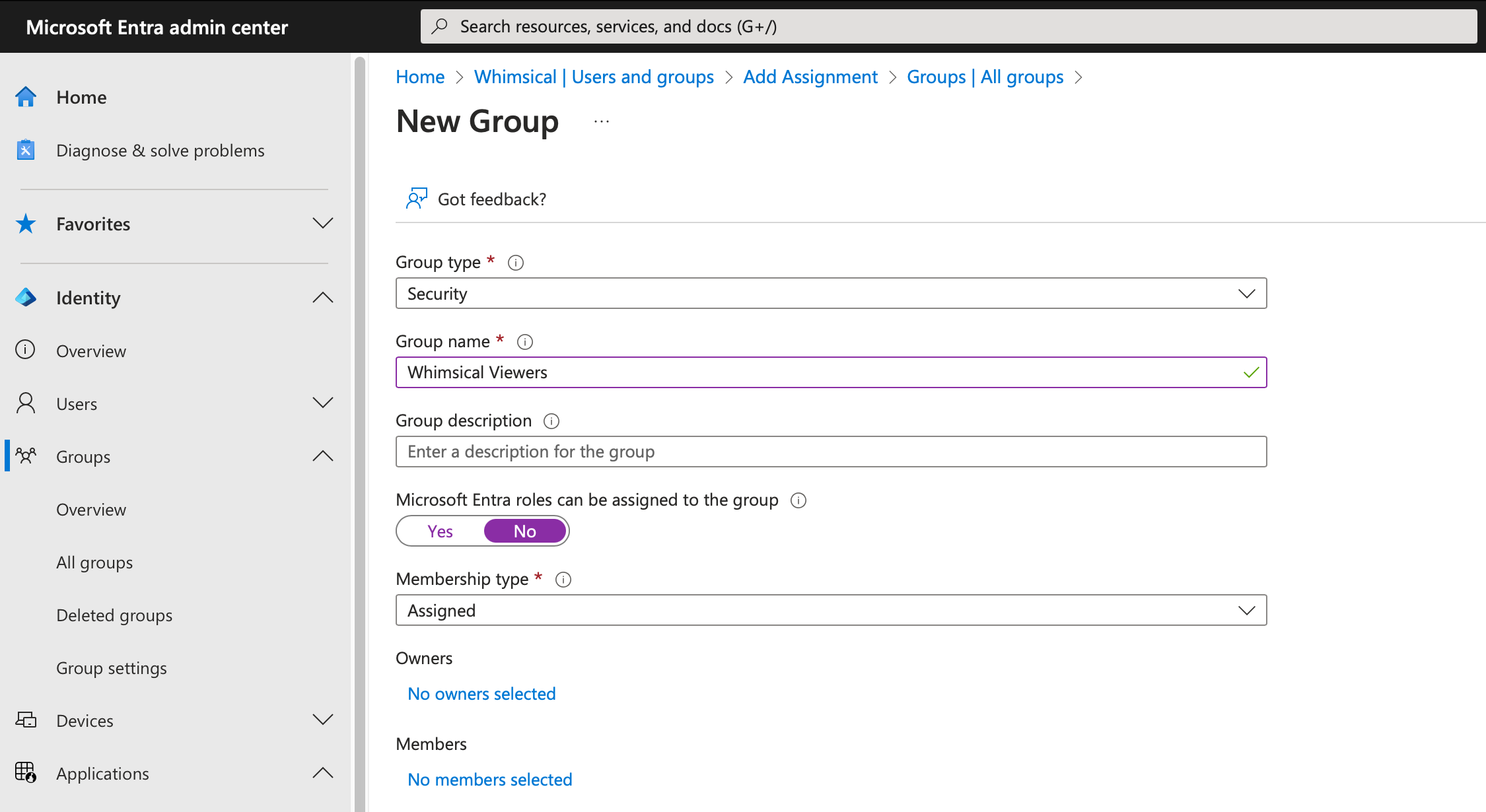Click the Home house icon in sidebar
Viewport: 1486px width, 812px height.
coord(26,97)
